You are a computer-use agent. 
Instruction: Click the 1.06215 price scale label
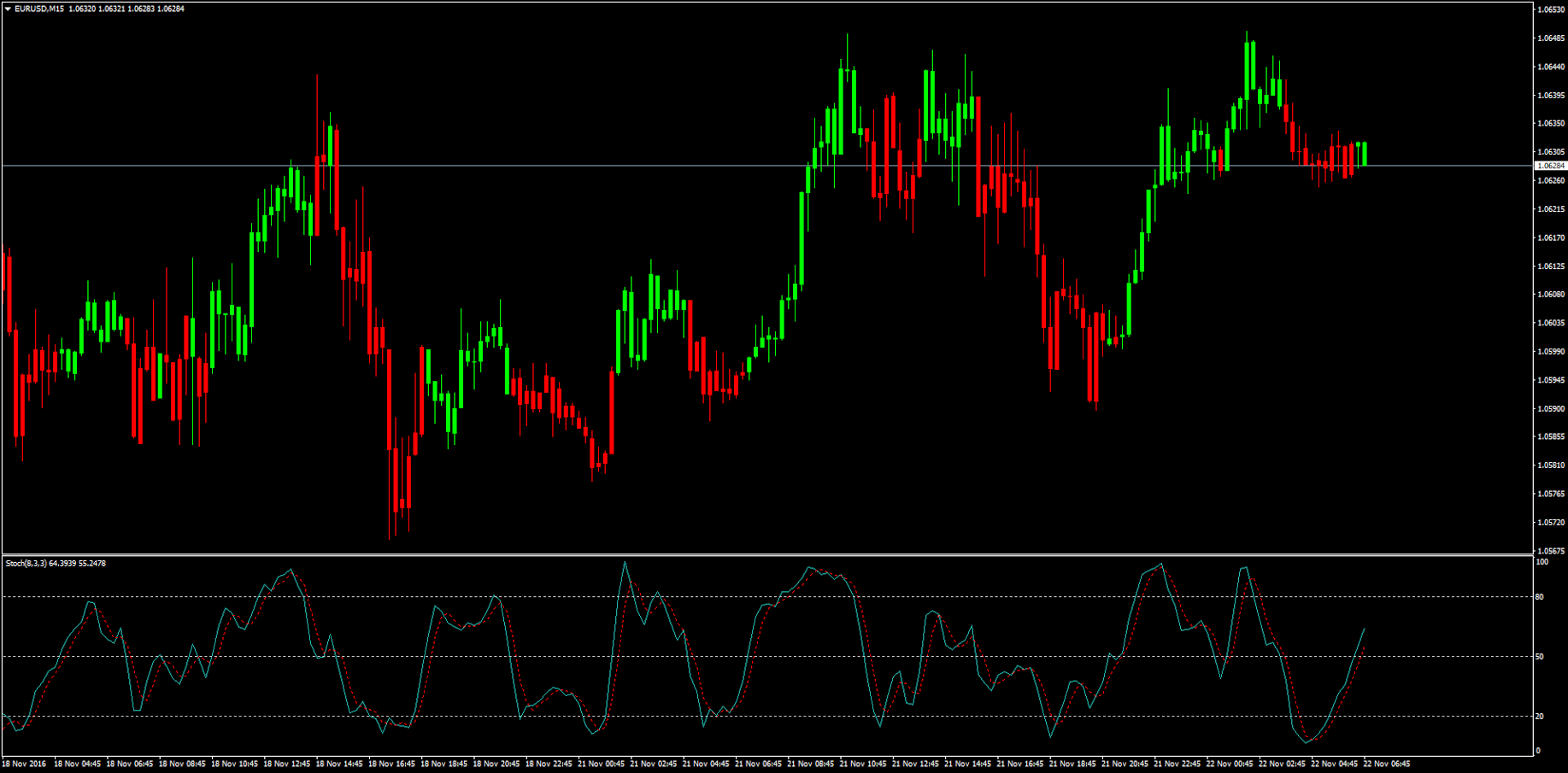[x=1551, y=209]
